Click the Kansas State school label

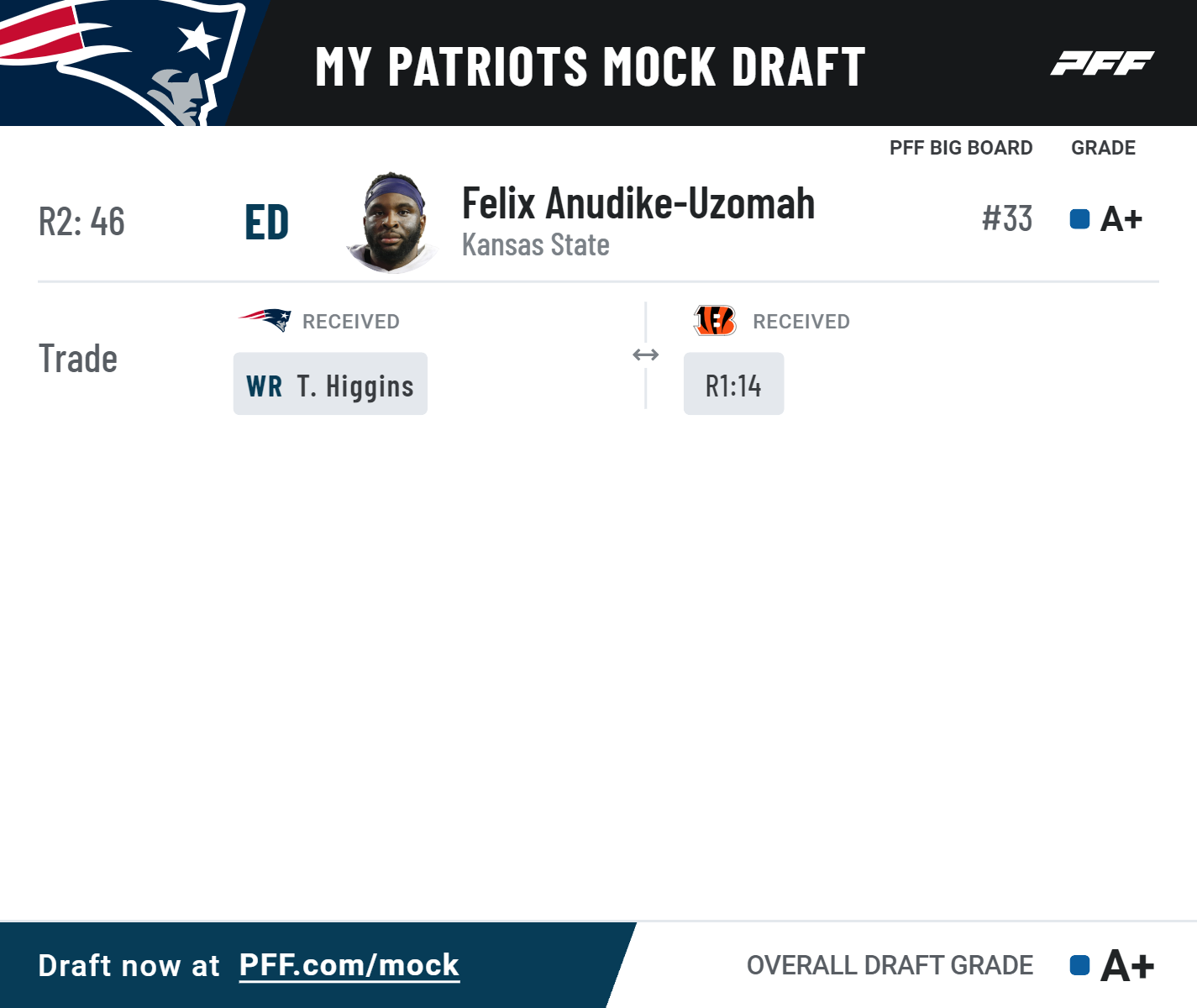(536, 245)
